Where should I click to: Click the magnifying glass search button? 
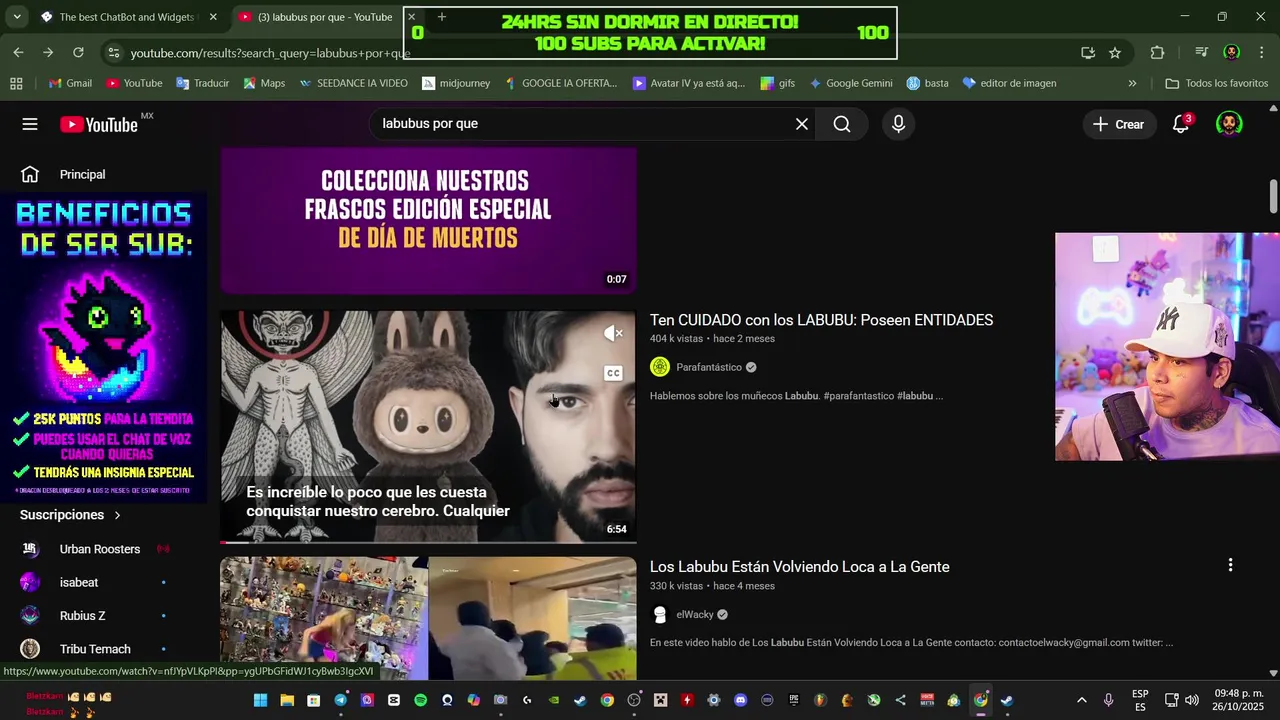tap(842, 124)
